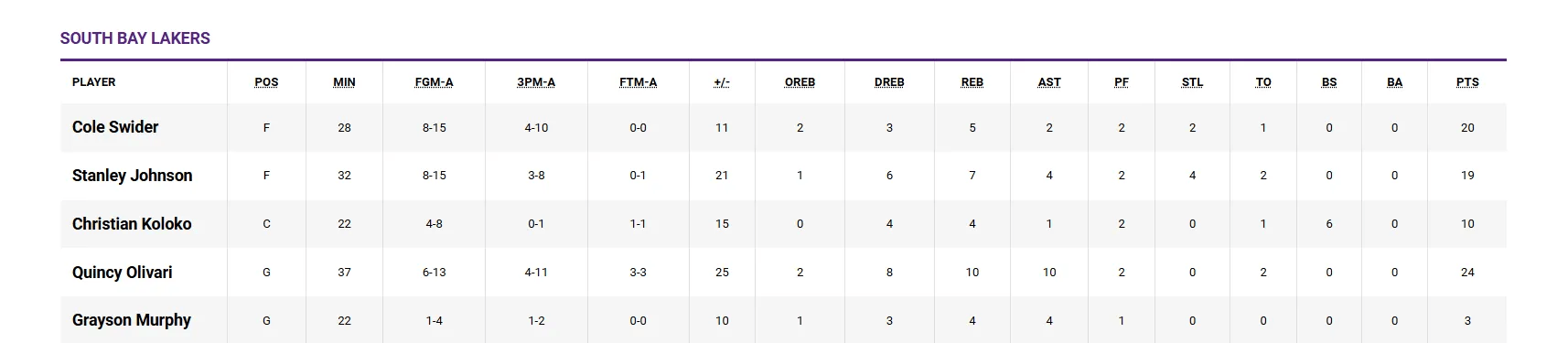
Task: Open Quincy Olivari's player link
Action: point(122,273)
